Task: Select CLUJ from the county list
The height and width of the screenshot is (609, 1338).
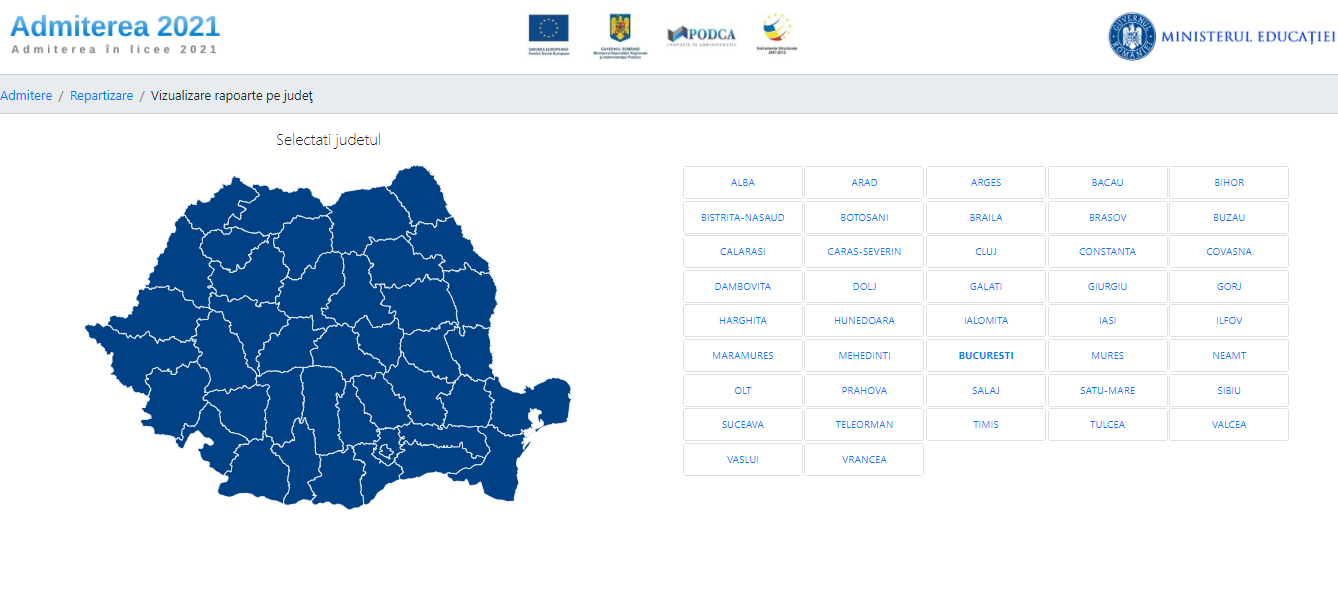Action: tap(986, 252)
